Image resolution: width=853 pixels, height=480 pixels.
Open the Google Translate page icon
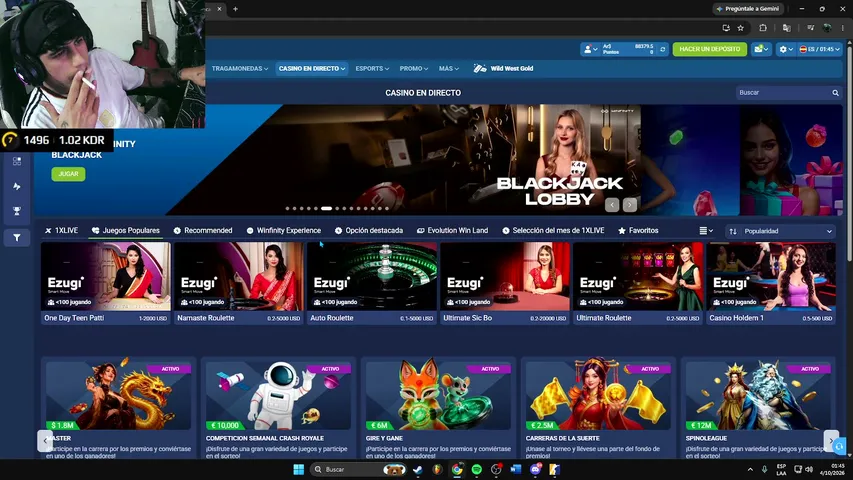(787, 28)
